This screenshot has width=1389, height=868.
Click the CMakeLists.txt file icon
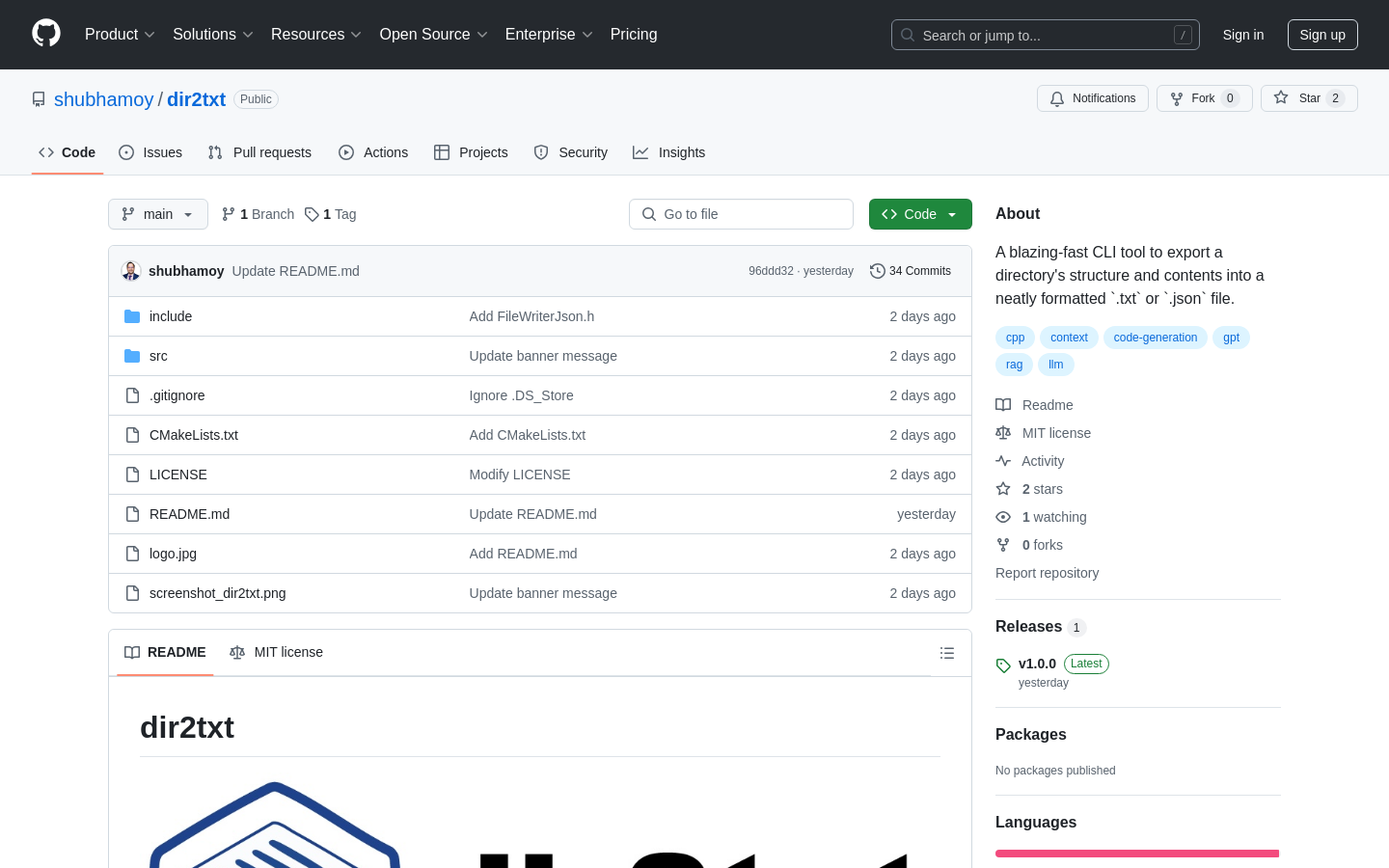click(x=132, y=435)
